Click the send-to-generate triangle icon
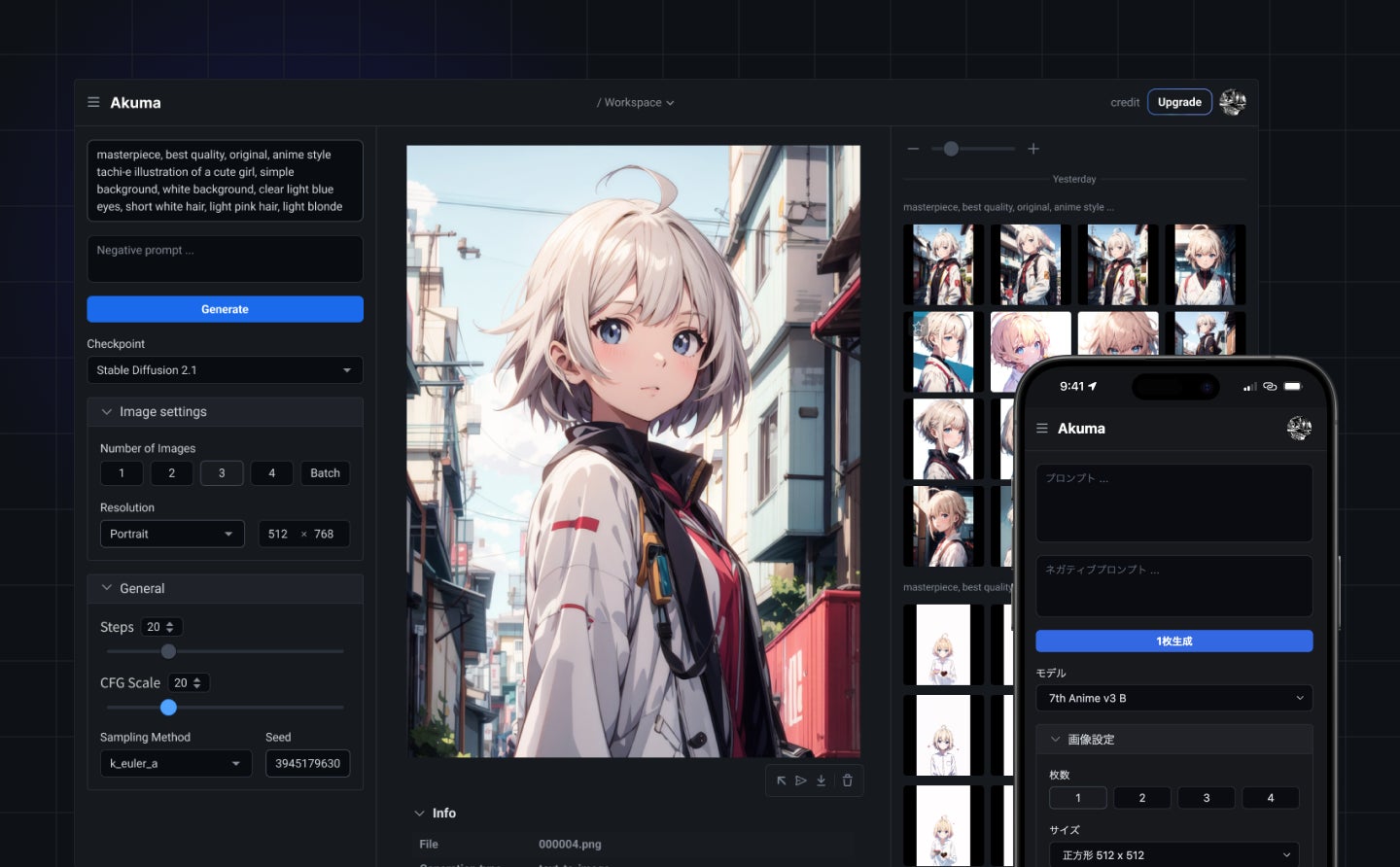 [800, 780]
